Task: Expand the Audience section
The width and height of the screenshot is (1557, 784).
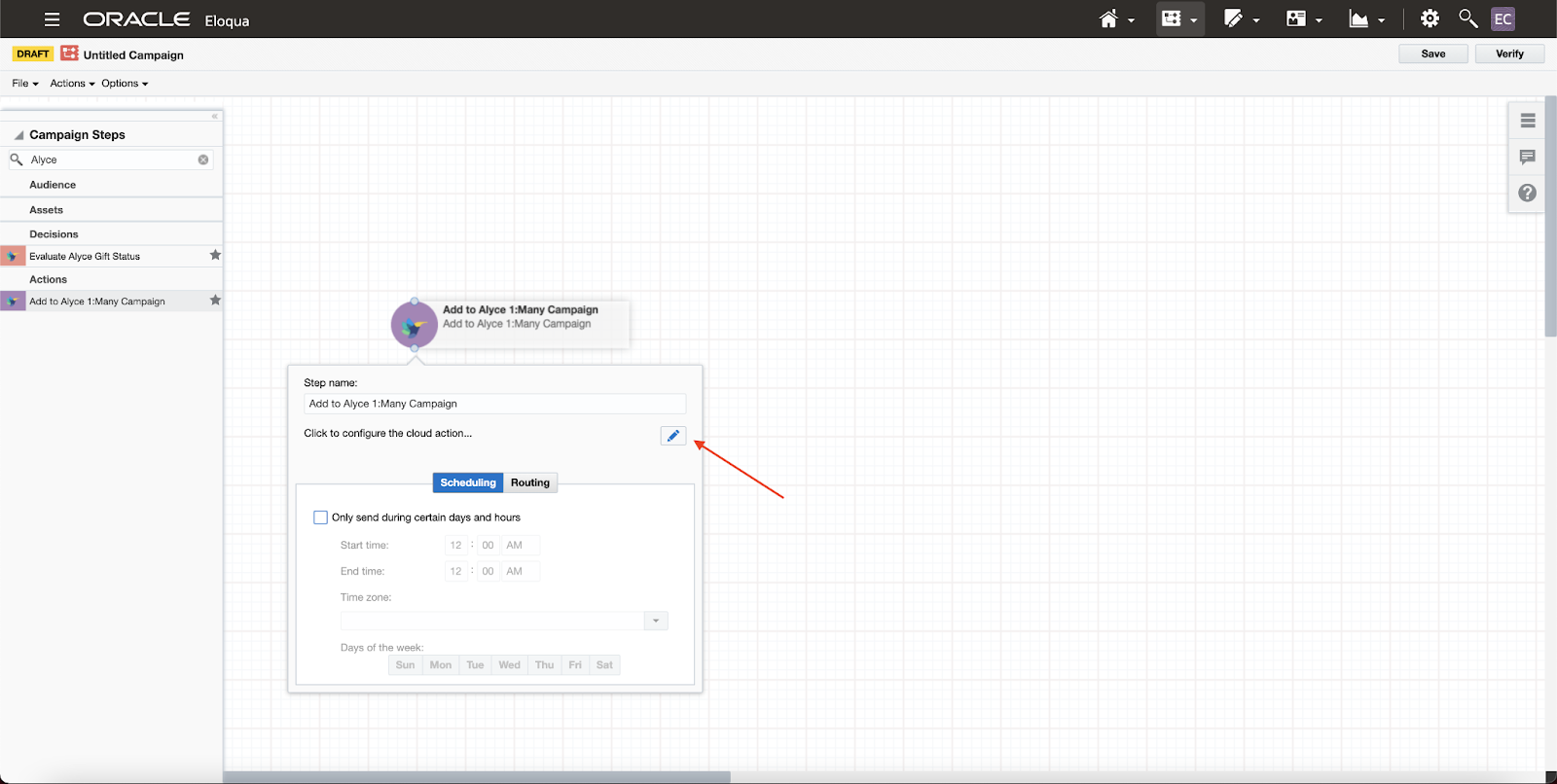Action: (x=53, y=185)
